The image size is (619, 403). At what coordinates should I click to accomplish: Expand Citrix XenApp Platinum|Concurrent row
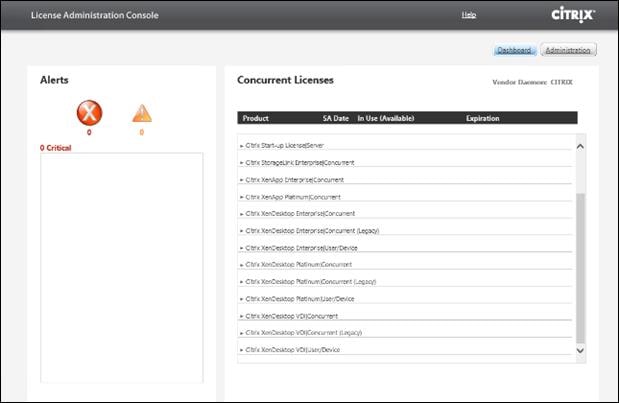[405, 197]
